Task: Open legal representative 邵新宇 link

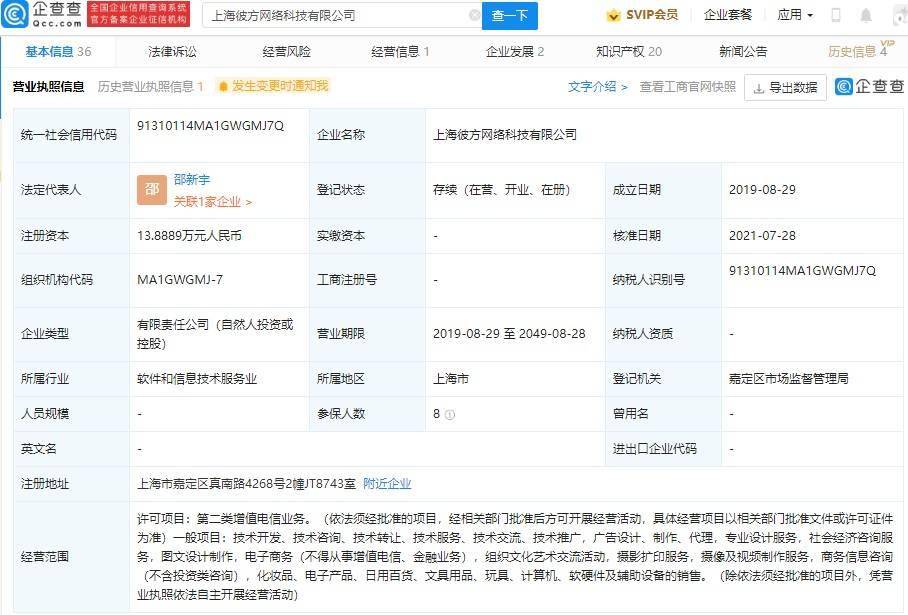Action: coord(192,180)
